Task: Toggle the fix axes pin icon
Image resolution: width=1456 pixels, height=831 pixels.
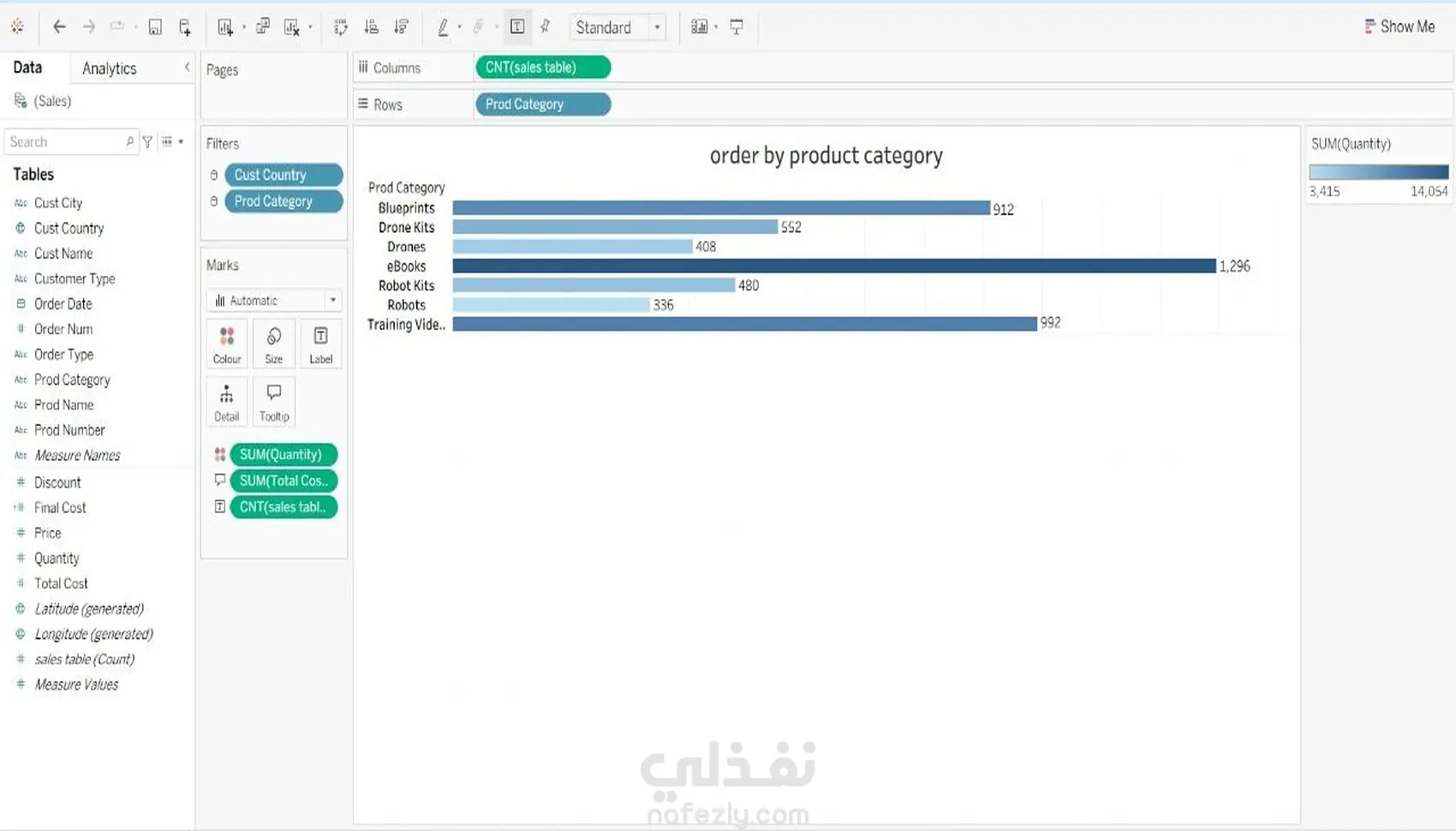Action: tap(546, 27)
